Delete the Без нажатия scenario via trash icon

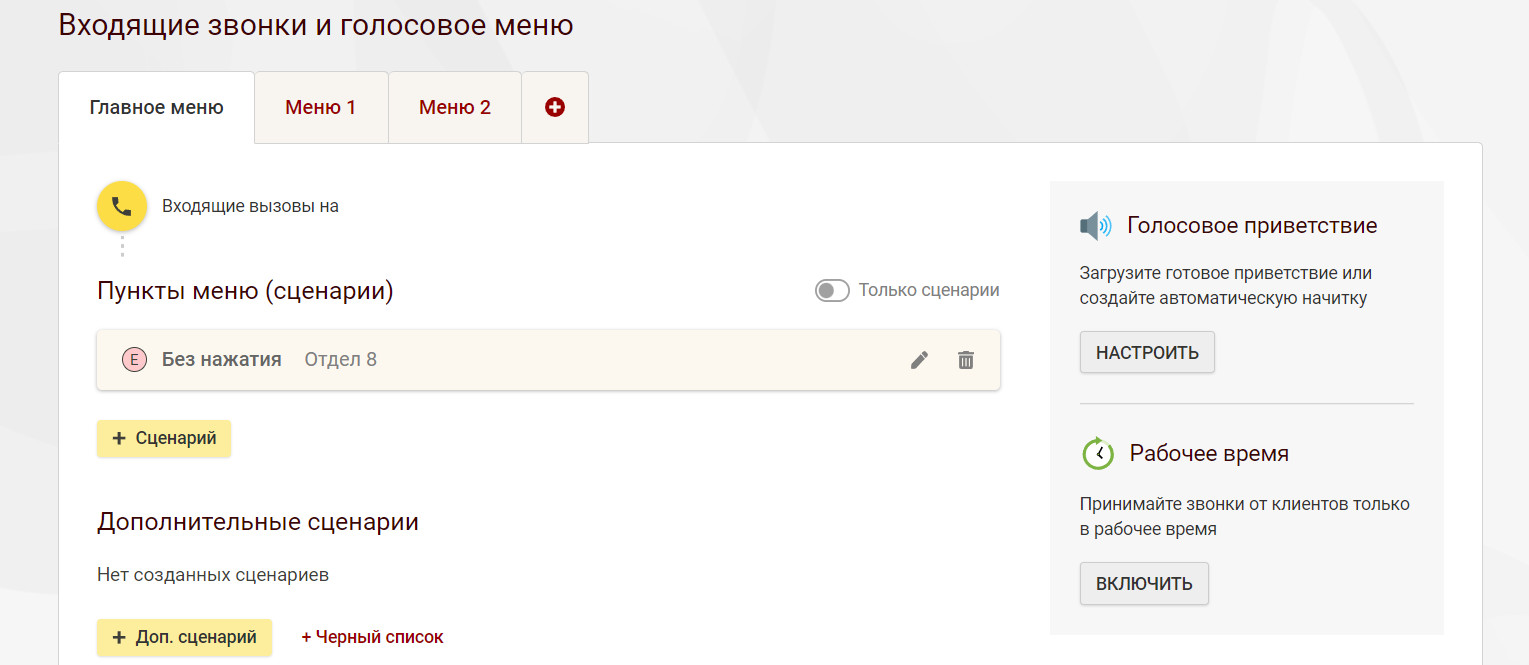pos(966,360)
